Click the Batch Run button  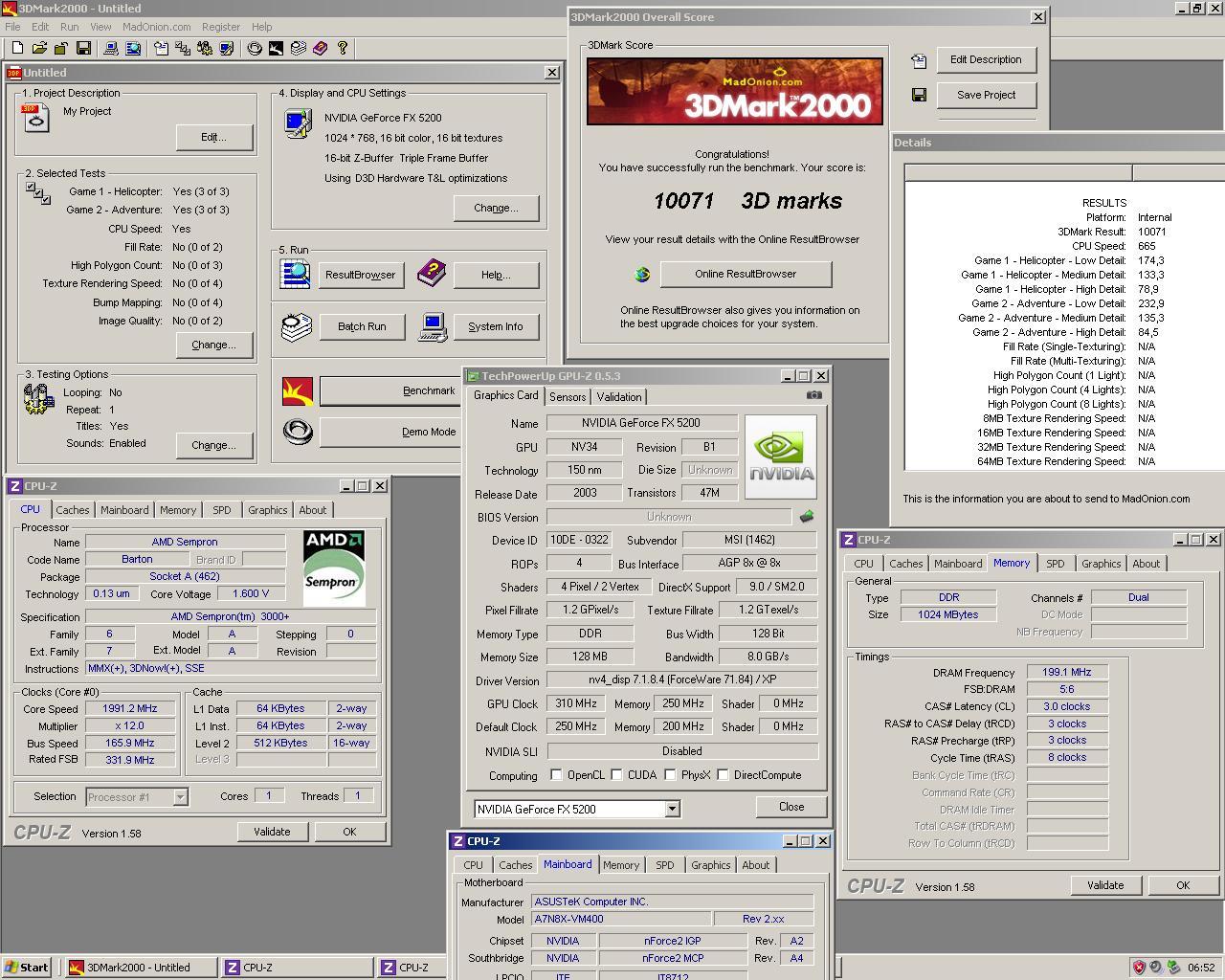pyautogui.click(x=362, y=326)
